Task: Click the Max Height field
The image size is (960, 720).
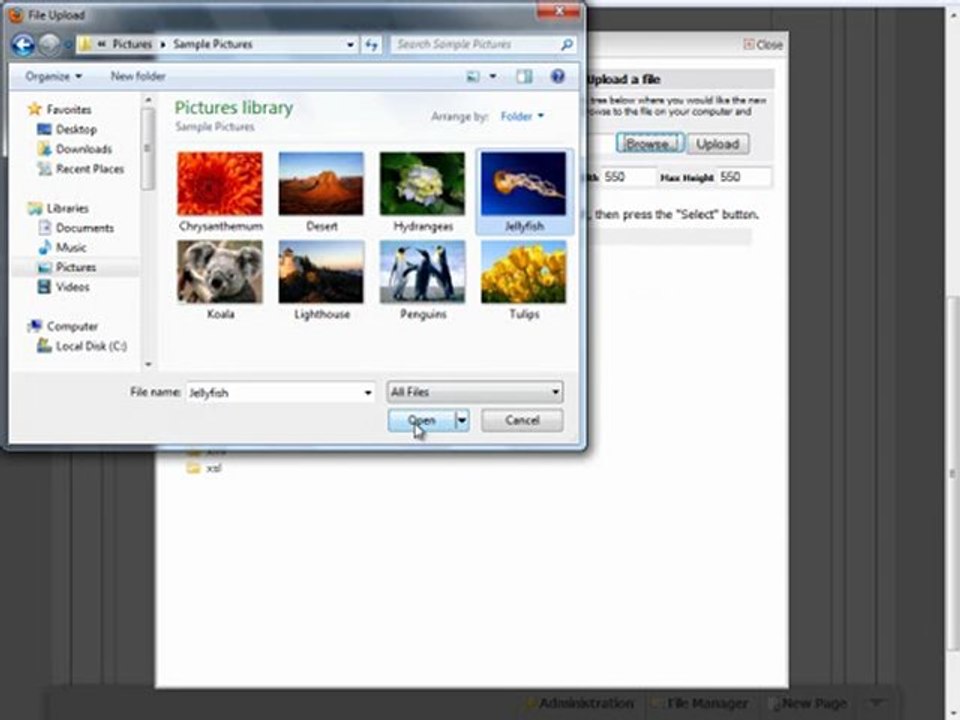Action: click(744, 178)
